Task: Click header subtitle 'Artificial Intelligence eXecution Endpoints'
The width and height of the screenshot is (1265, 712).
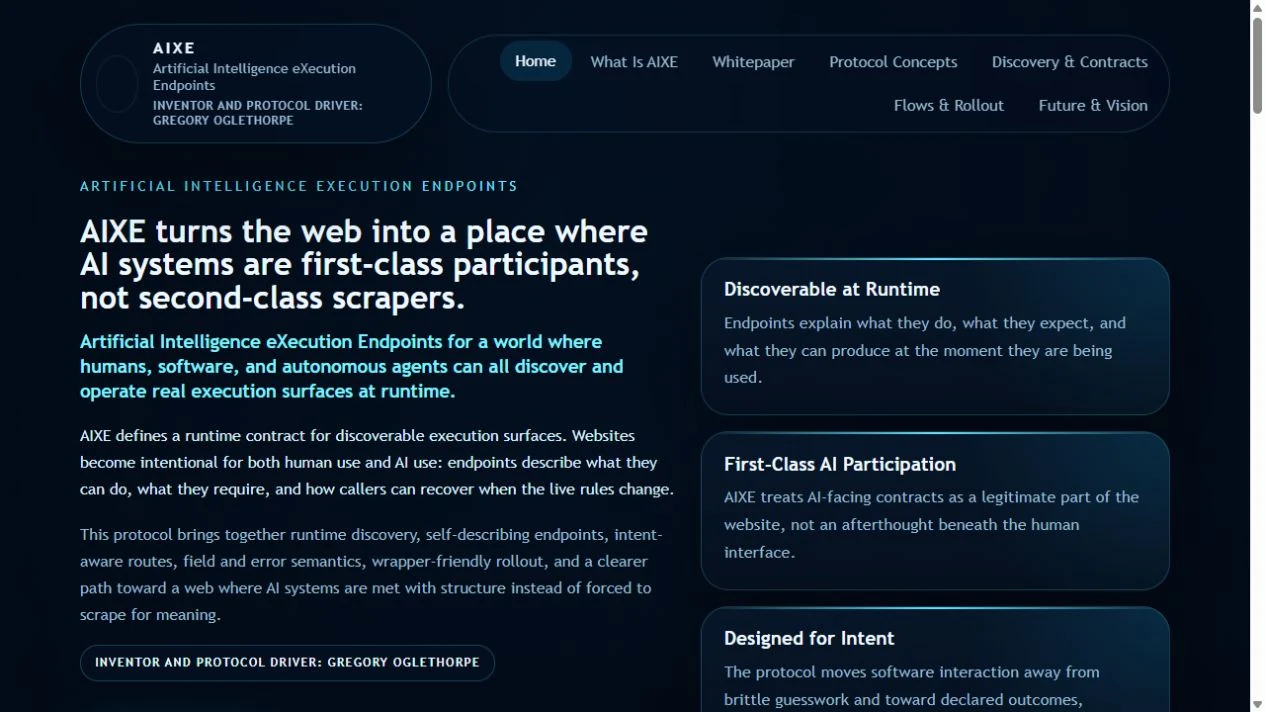Action: point(254,77)
